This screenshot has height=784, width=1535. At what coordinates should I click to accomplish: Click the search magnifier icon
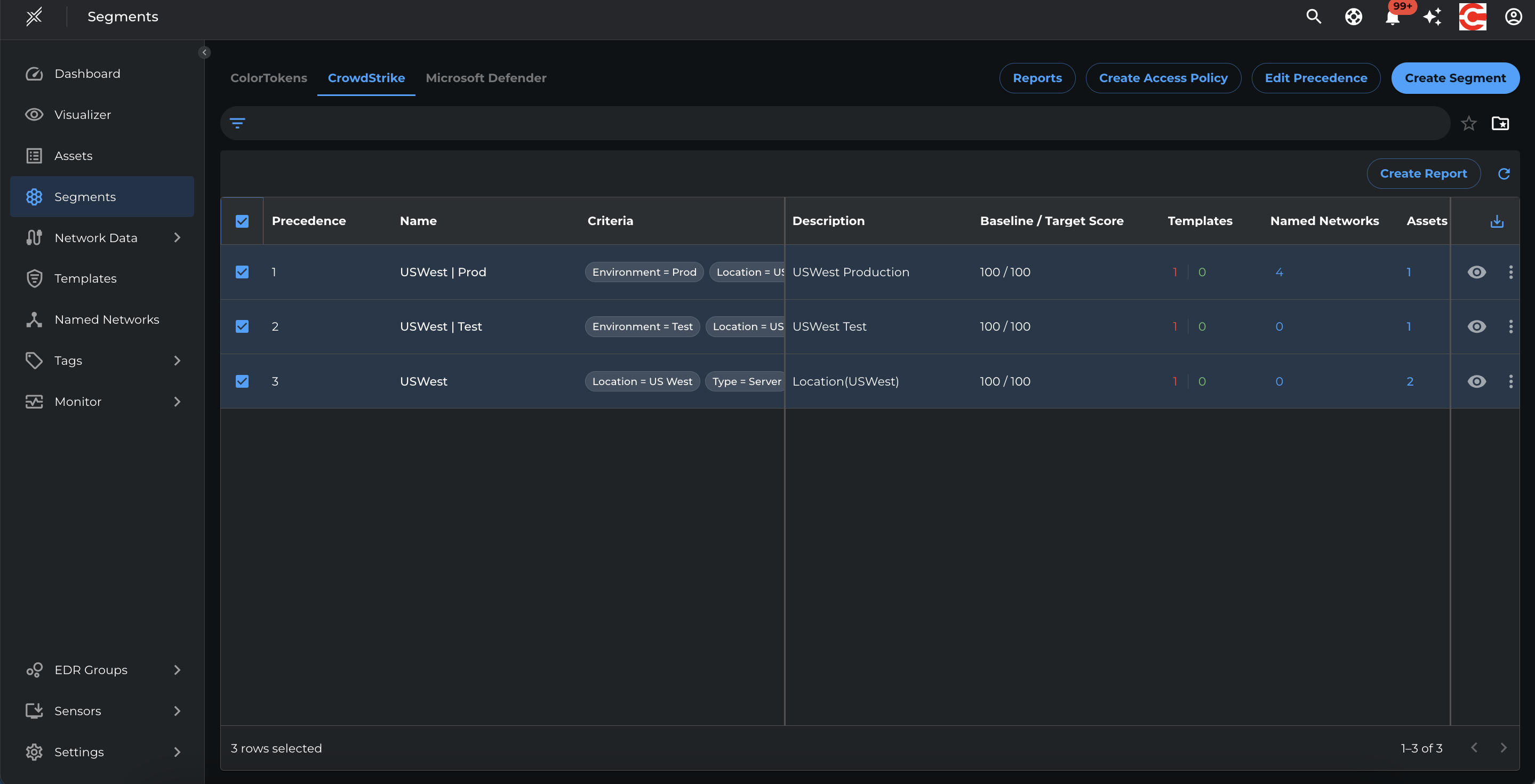click(1313, 17)
